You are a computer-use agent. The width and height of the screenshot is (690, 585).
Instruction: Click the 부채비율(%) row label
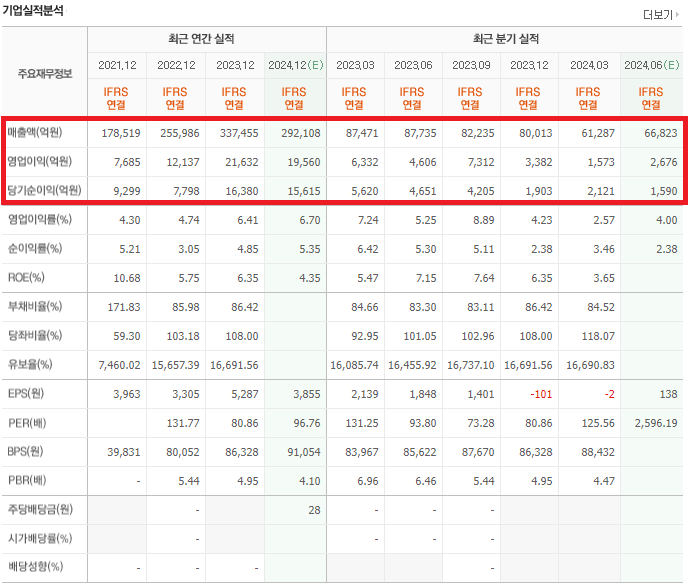[x=35, y=306]
